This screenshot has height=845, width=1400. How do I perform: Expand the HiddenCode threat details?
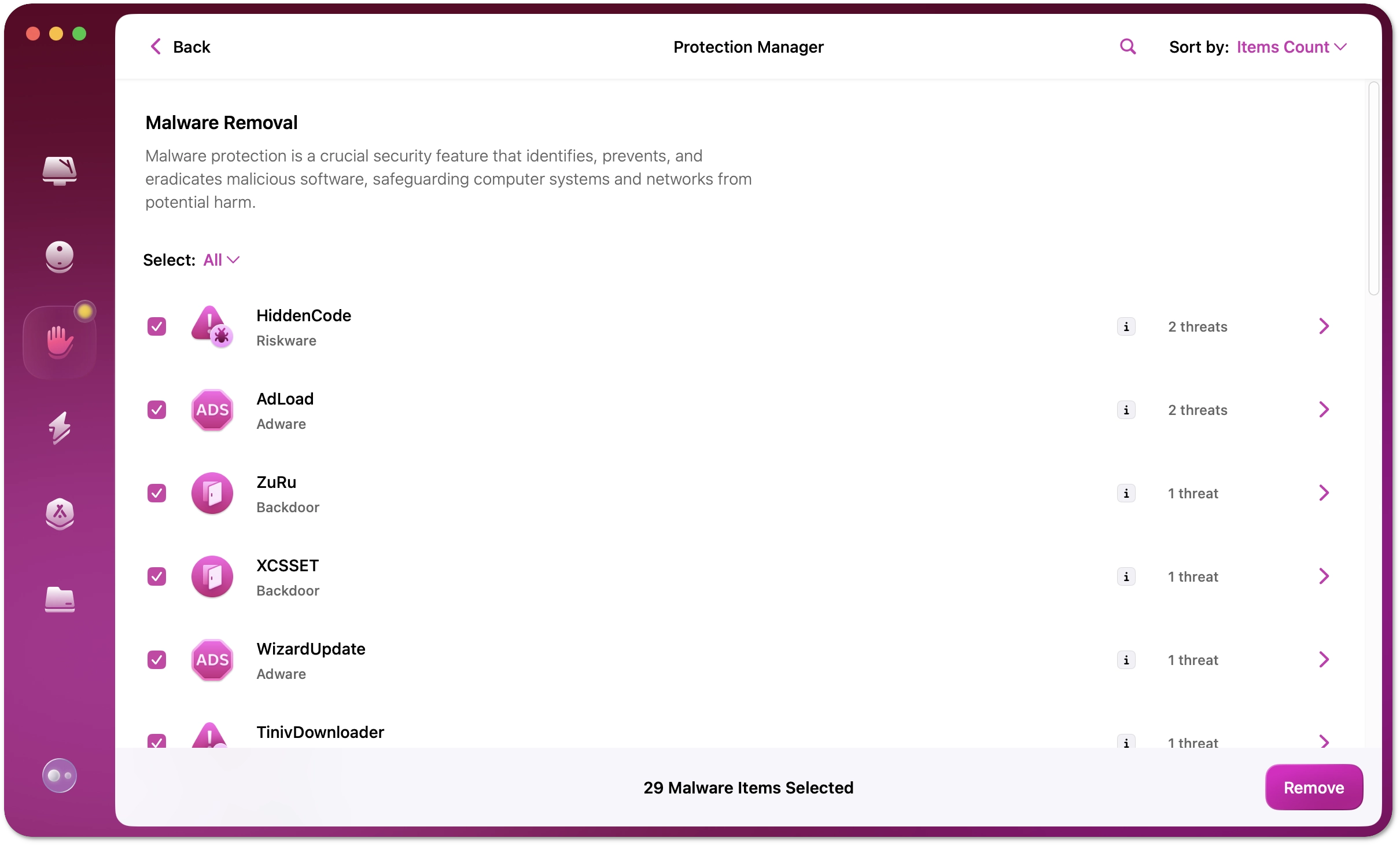coord(1325,325)
